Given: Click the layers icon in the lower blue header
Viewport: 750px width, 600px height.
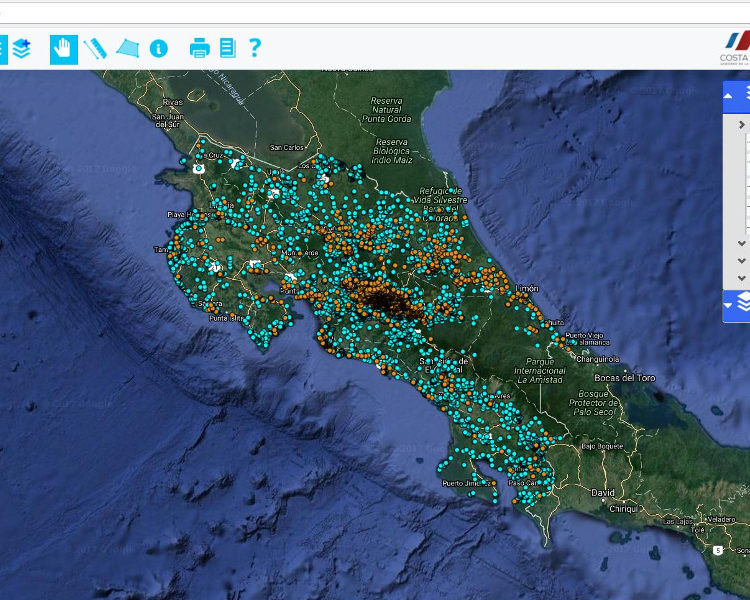Looking at the screenshot, I should [743, 302].
